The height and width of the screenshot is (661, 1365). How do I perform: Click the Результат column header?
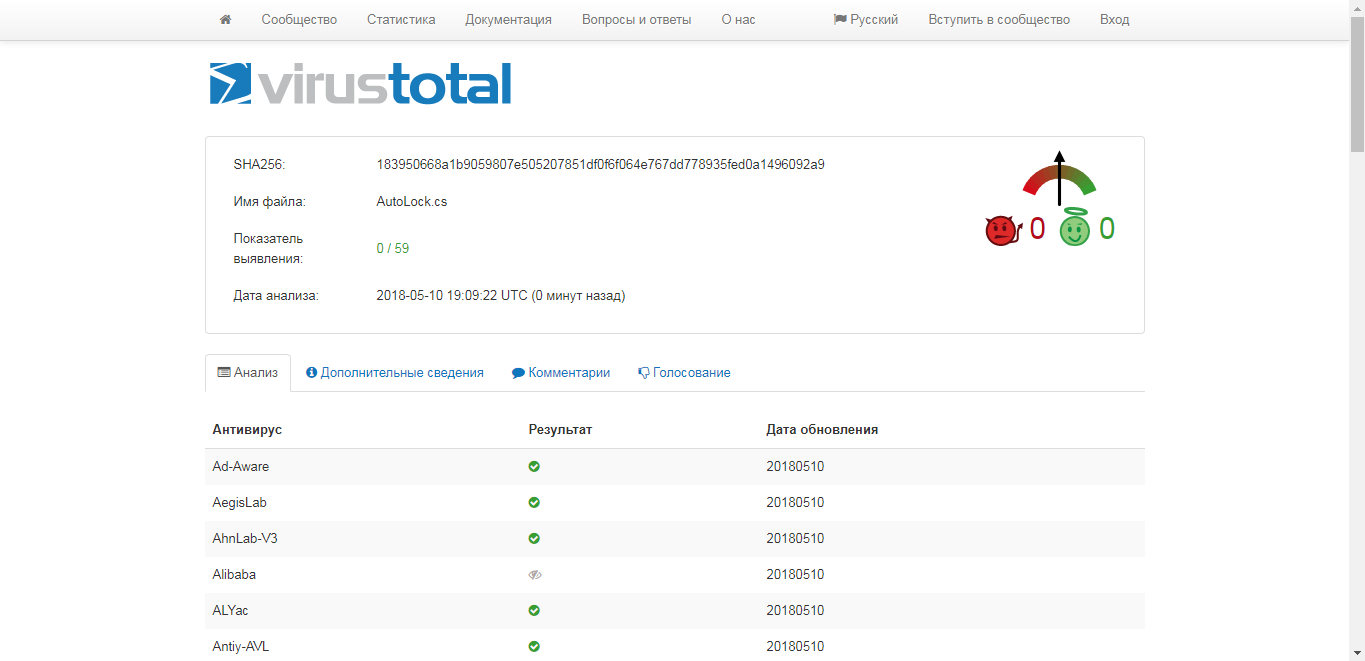[x=560, y=429]
